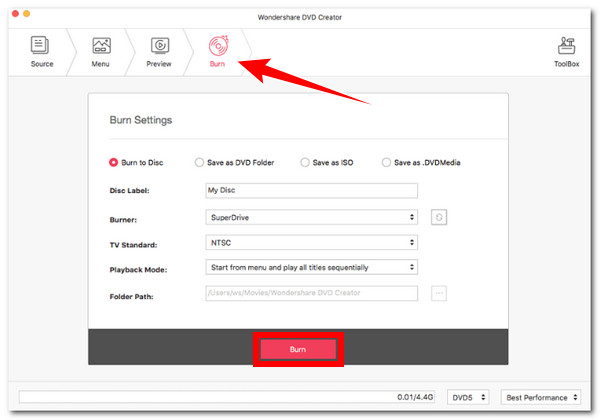The width and height of the screenshot is (600, 420).
Task: Select Burn to Disc option
Action: pyautogui.click(x=136, y=163)
